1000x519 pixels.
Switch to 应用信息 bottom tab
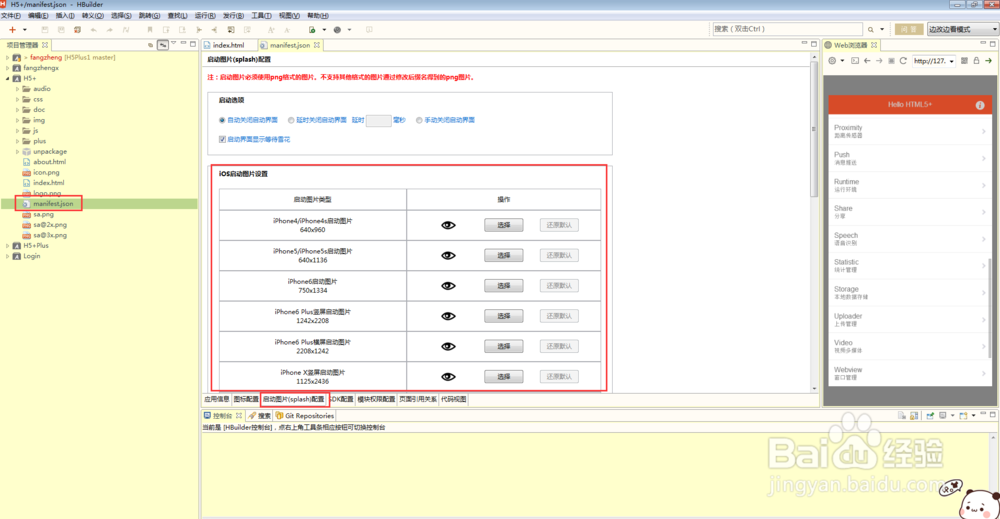(x=217, y=399)
